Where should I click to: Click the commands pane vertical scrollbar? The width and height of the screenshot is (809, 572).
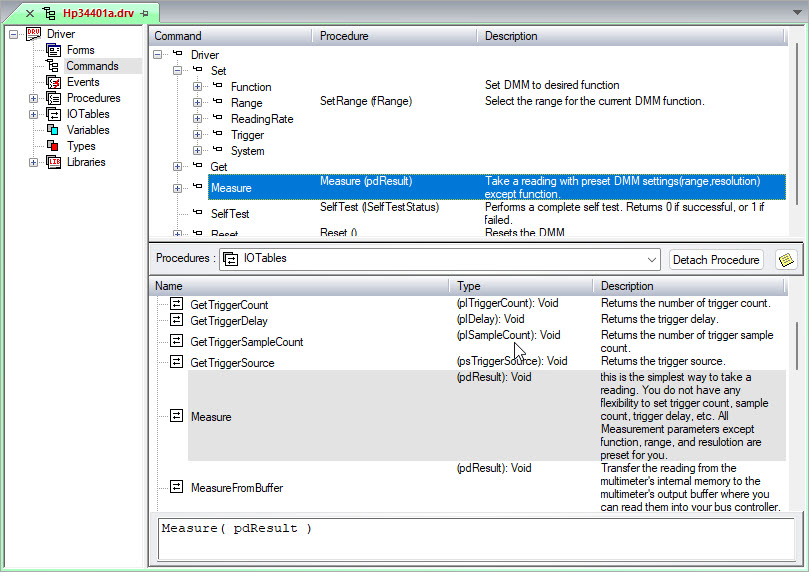click(x=798, y=124)
